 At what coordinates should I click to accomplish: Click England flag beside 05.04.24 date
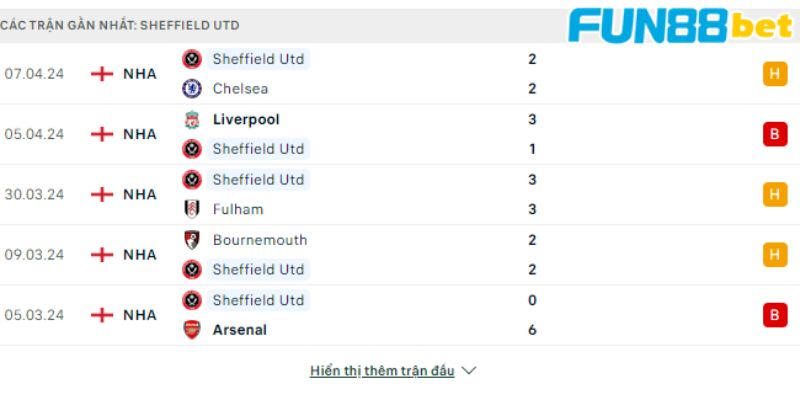click(102, 134)
